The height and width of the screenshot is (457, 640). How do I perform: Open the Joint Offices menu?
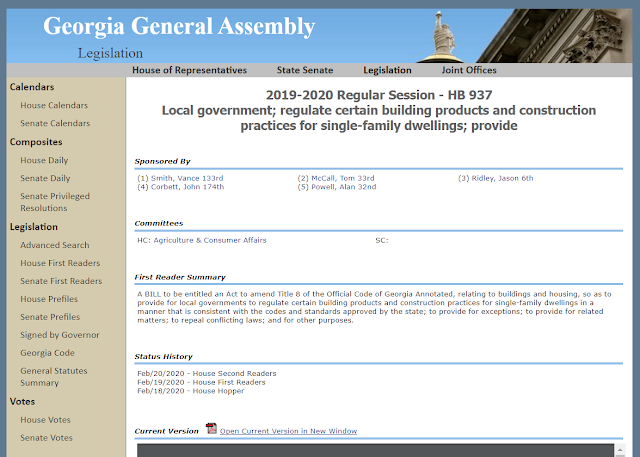point(469,70)
